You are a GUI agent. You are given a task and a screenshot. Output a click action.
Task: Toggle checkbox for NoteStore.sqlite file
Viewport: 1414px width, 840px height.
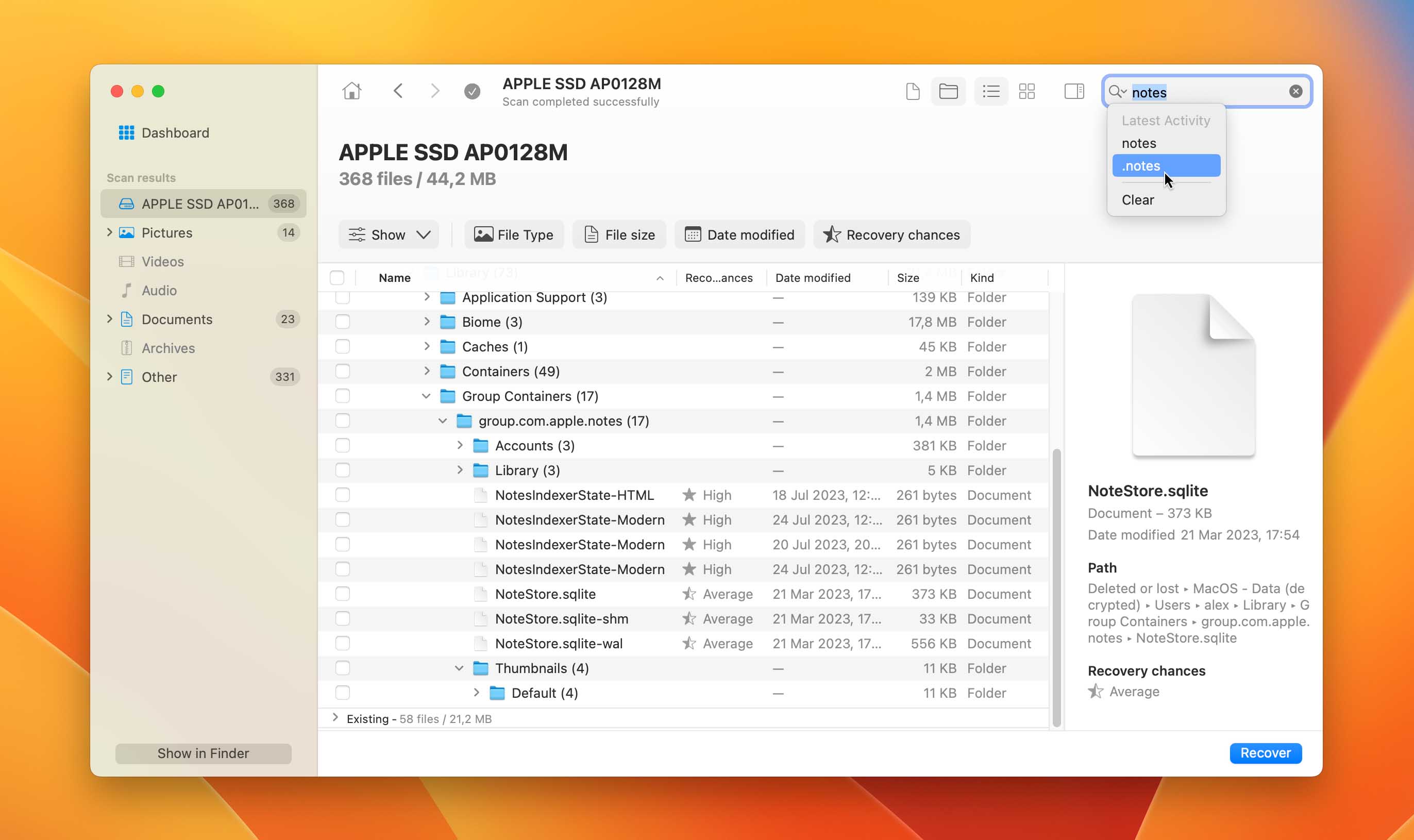coord(340,594)
